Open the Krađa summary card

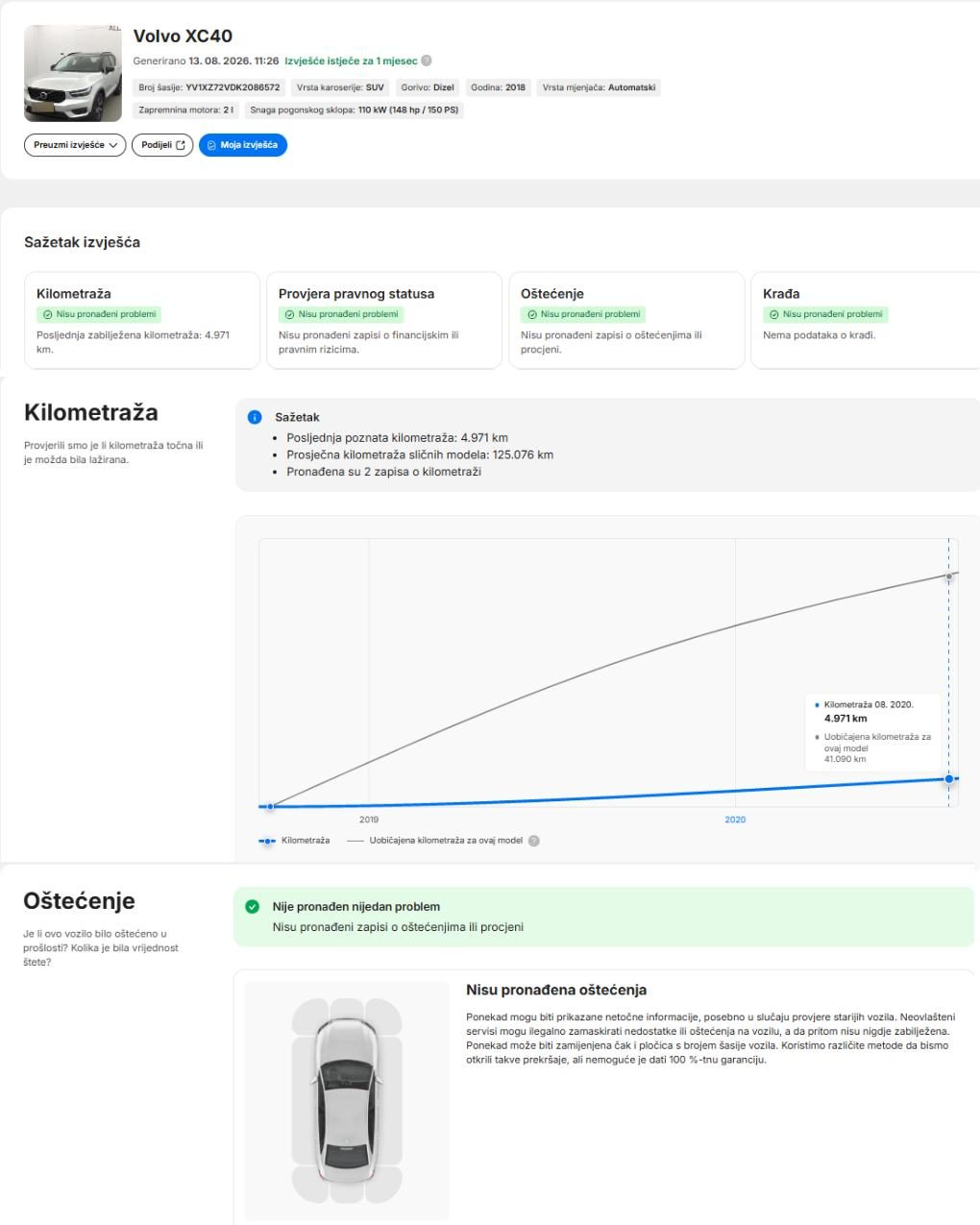pyautogui.click(x=866, y=321)
